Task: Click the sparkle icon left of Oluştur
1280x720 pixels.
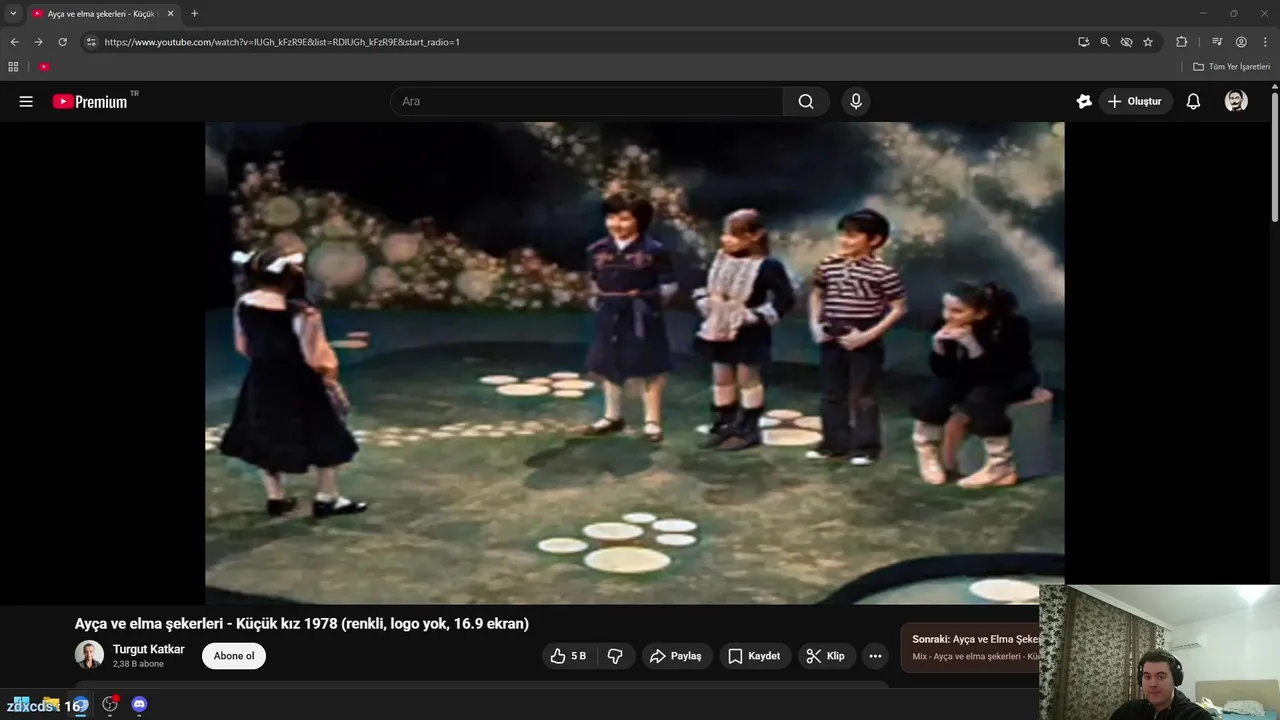Action: [1084, 101]
